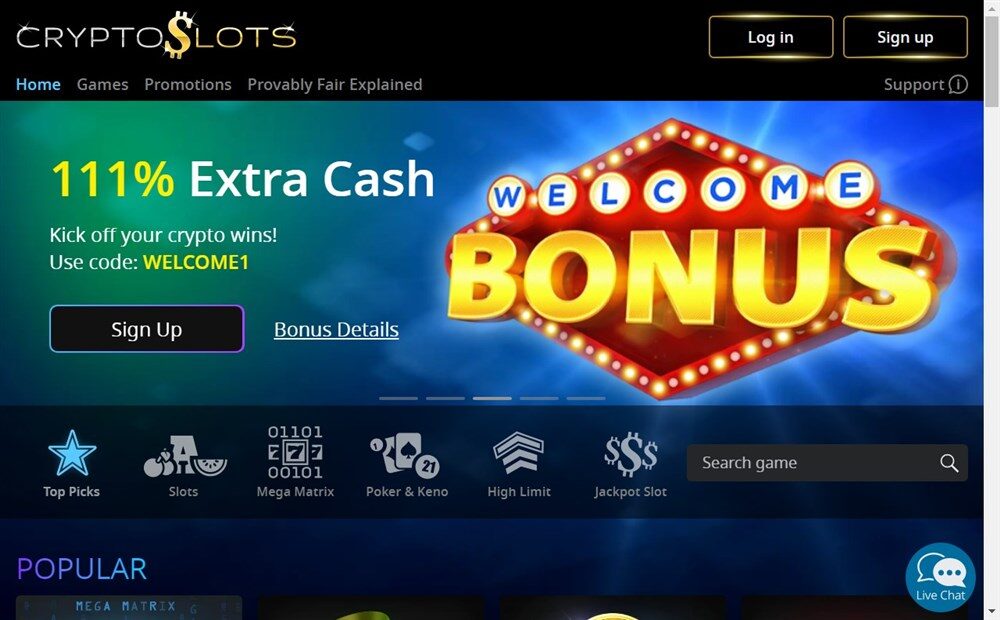Image resolution: width=1000 pixels, height=620 pixels.
Task: Open the Provably Fair Explained page
Action: click(335, 84)
